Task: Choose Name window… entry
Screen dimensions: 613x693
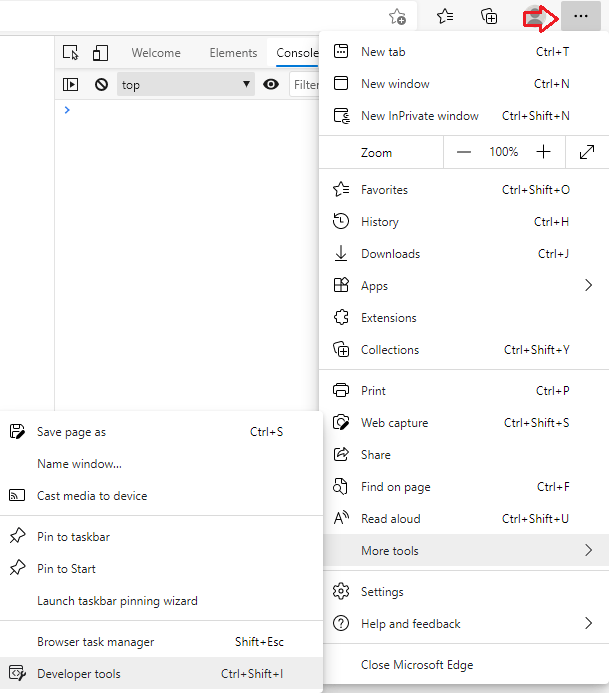Action: coord(162,464)
